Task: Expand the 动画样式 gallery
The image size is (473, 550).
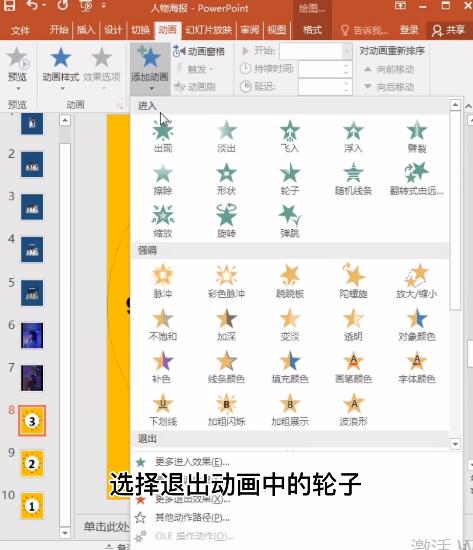Action: point(61,69)
